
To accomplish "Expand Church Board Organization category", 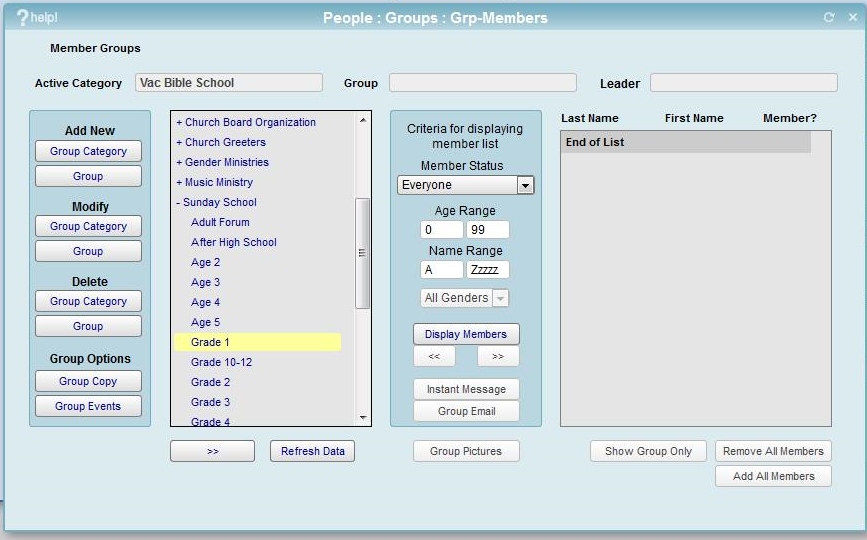I will [x=246, y=122].
